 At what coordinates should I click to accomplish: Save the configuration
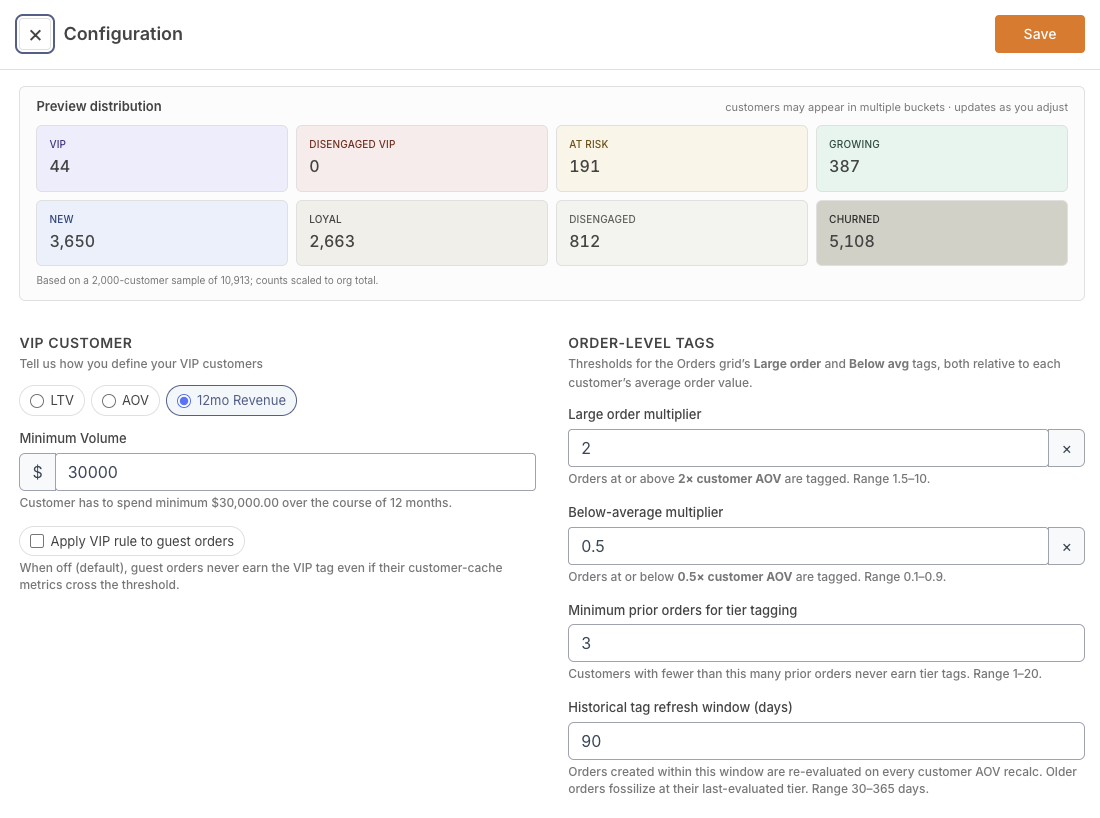pos(1040,34)
